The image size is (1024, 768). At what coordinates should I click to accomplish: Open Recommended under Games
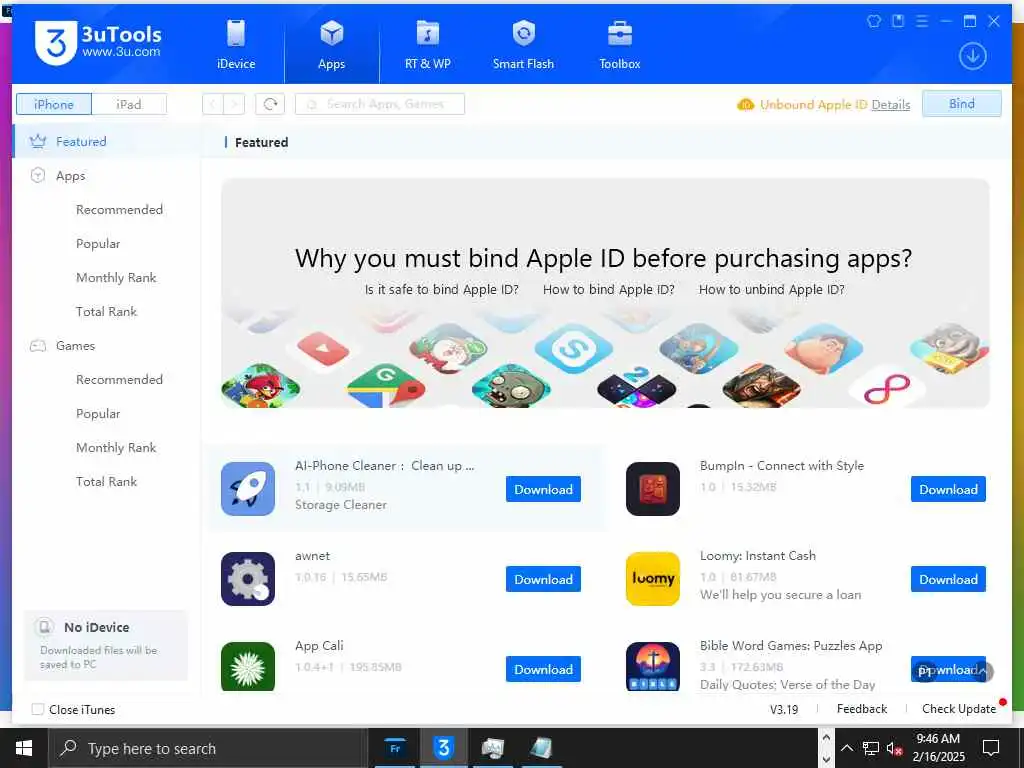[x=119, y=379]
